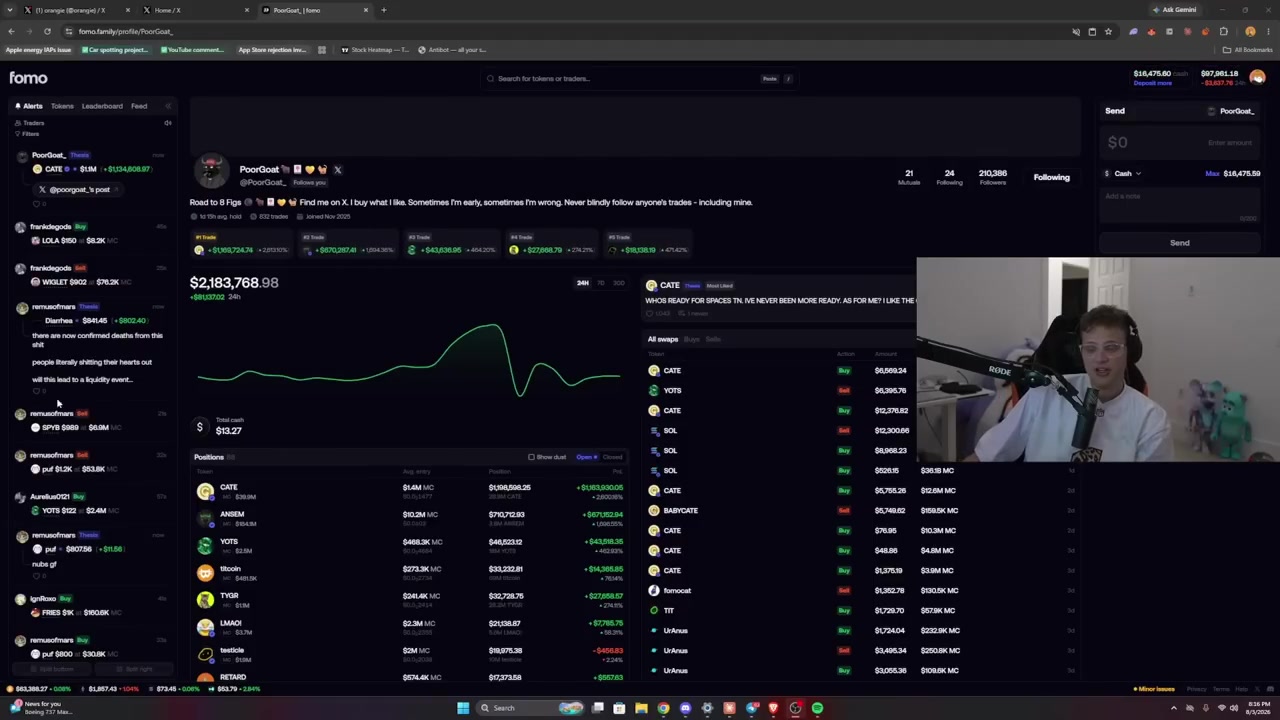Open File Explorer from the taskbar
The width and height of the screenshot is (1280, 720).
click(x=641, y=708)
